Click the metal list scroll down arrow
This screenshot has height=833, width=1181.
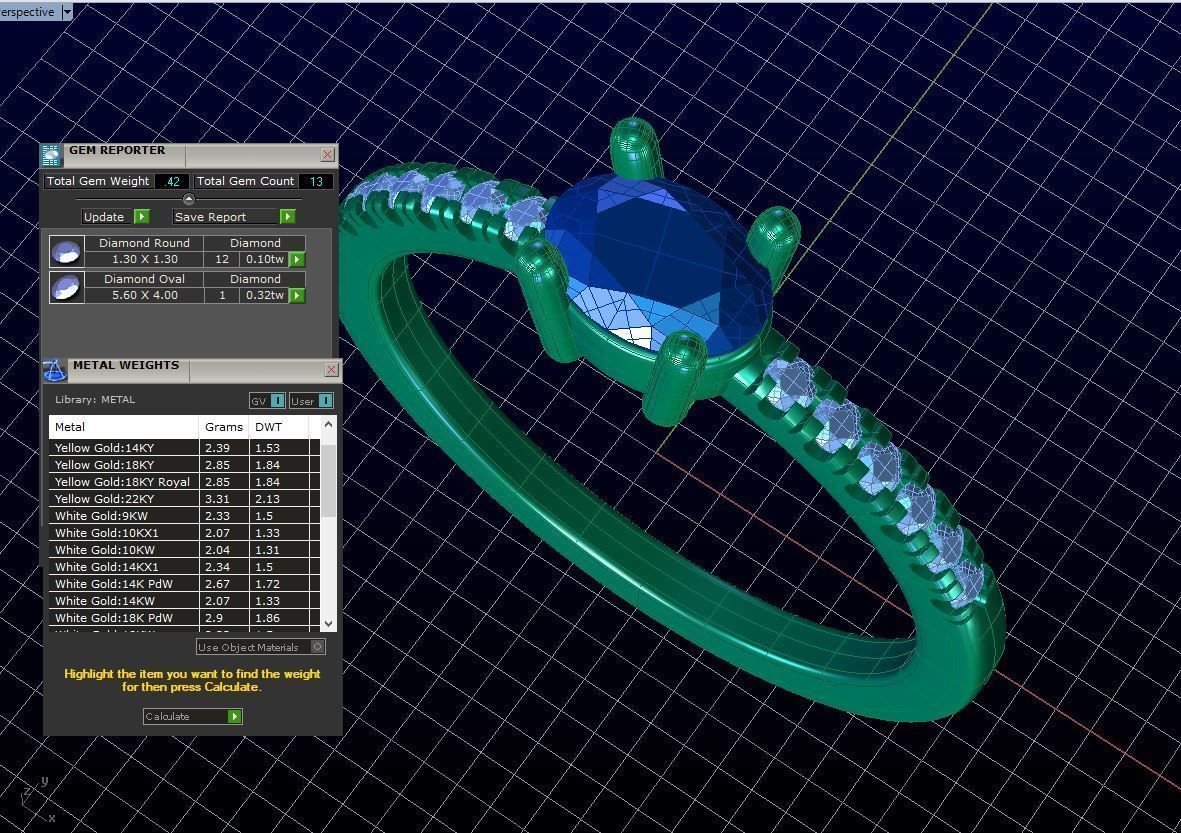328,624
